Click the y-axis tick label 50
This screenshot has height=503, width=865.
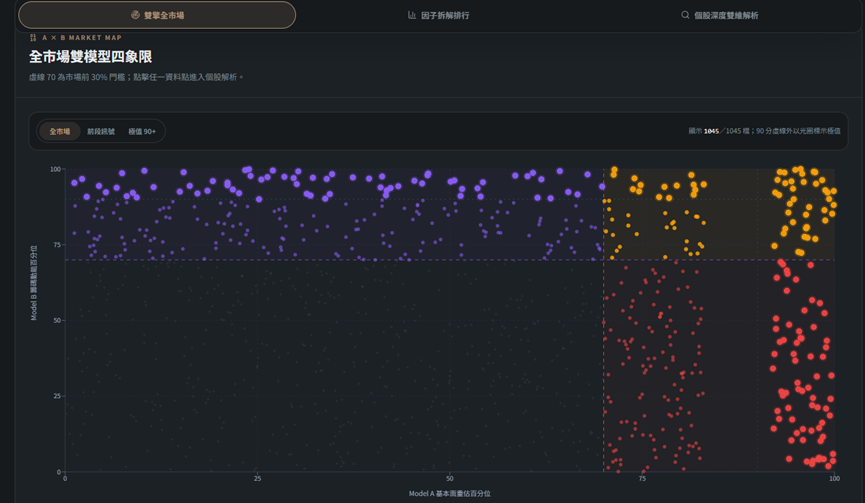57,320
